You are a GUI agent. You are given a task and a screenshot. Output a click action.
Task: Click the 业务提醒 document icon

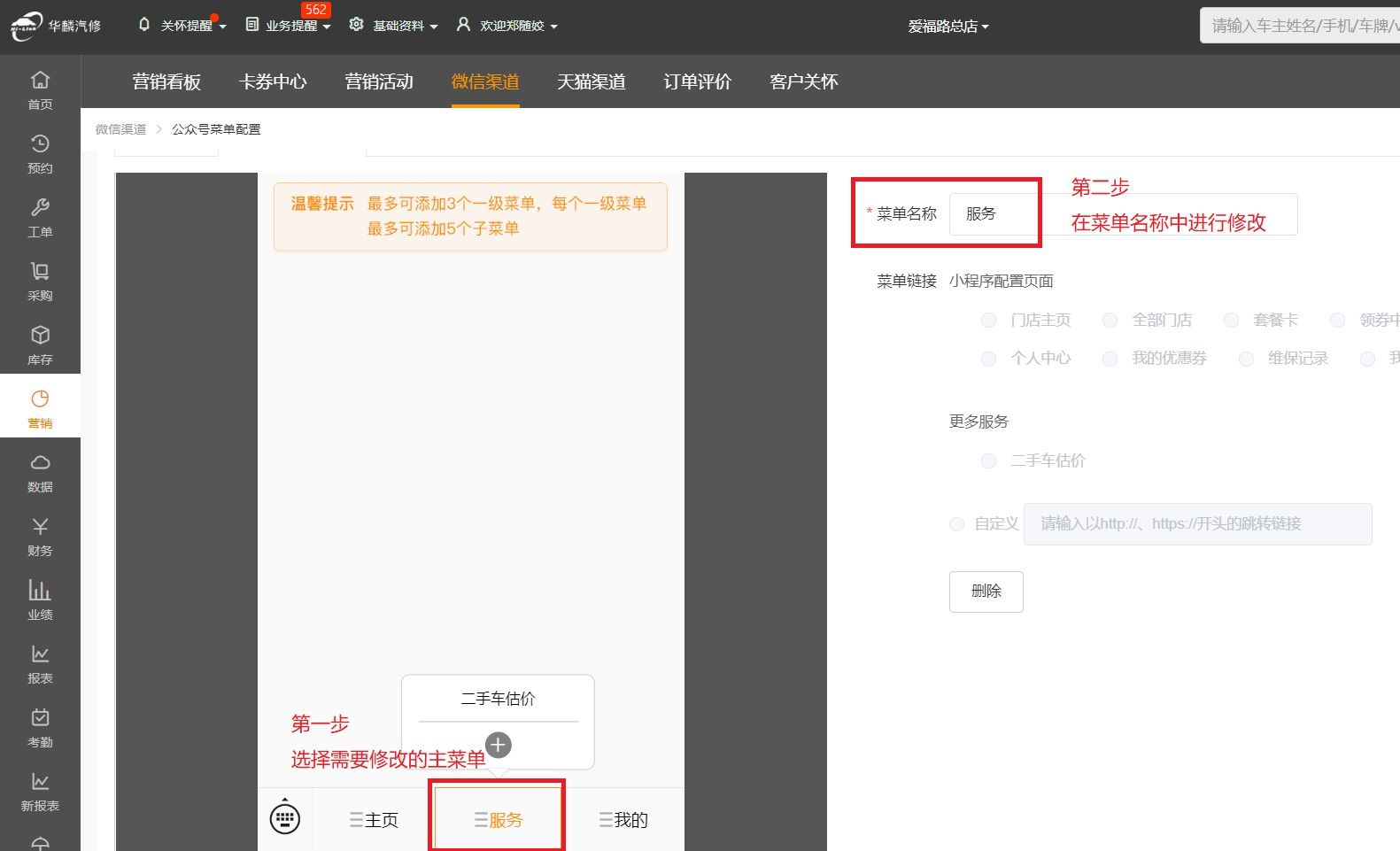pos(252,25)
